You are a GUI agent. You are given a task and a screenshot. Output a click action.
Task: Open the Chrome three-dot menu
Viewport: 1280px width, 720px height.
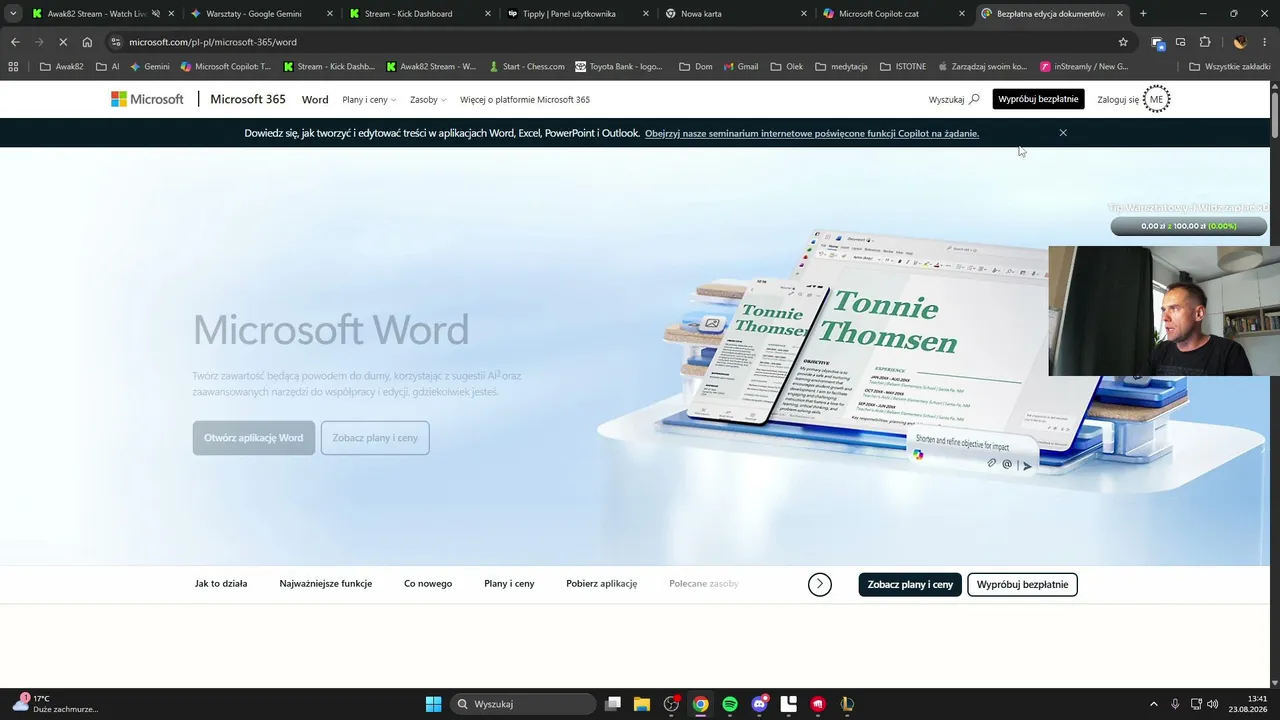coord(1264,42)
